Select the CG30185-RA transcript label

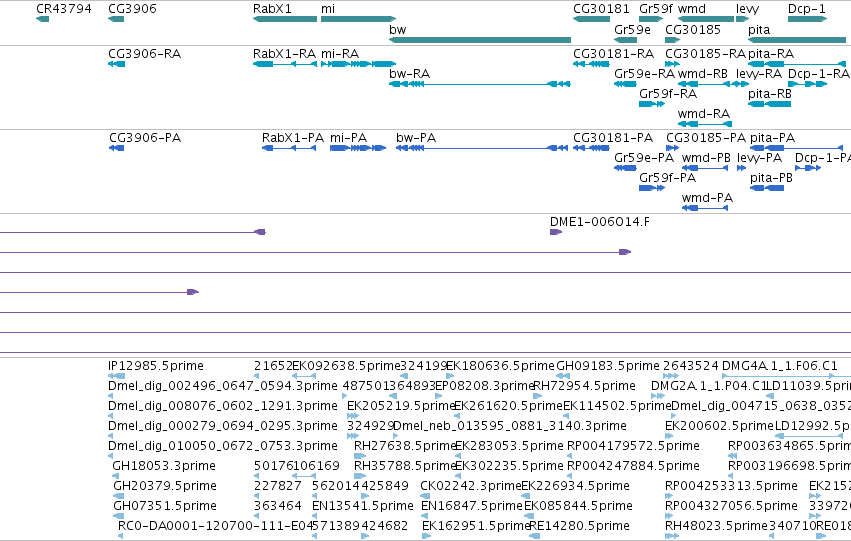(706, 54)
